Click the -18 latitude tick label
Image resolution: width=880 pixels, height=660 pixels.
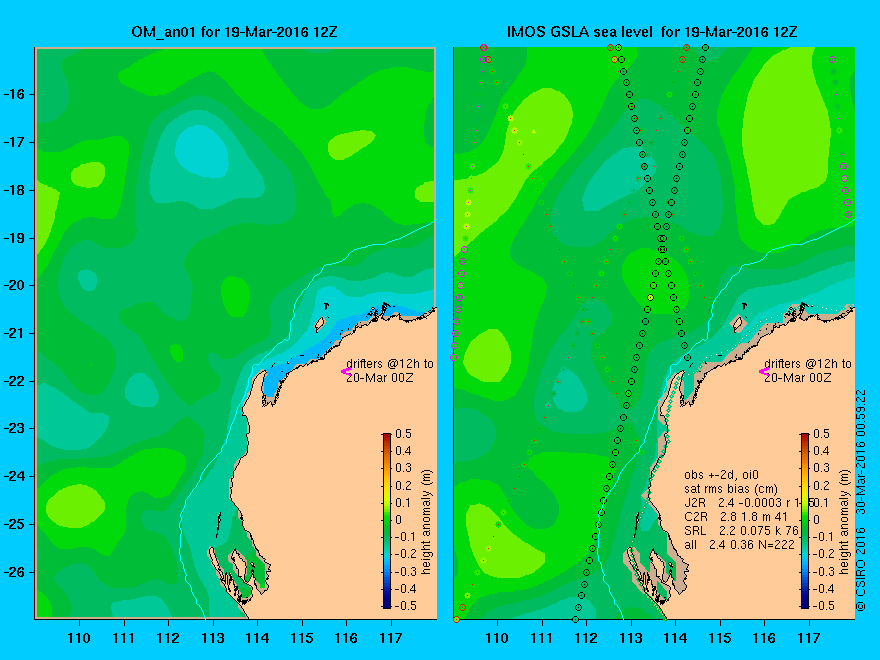point(15,190)
